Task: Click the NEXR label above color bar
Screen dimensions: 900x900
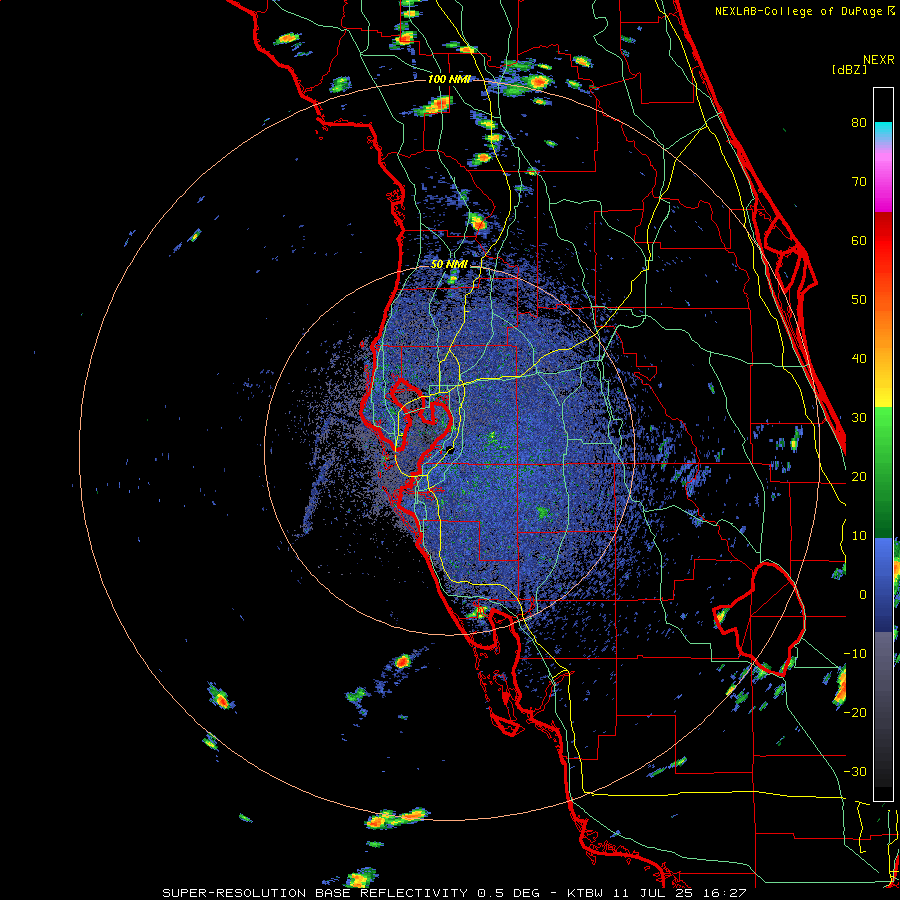Action: pyautogui.click(x=879, y=60)
